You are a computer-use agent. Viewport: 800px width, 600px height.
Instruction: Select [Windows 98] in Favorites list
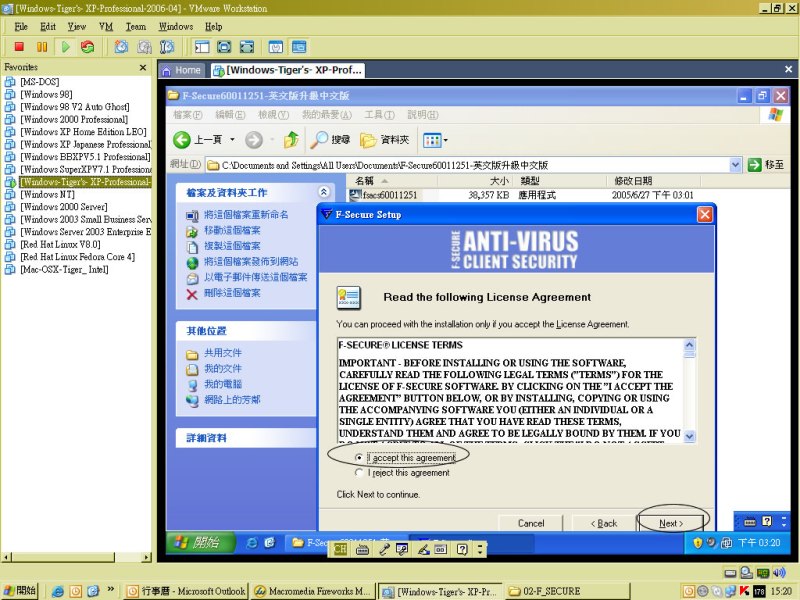click(46, 94)
